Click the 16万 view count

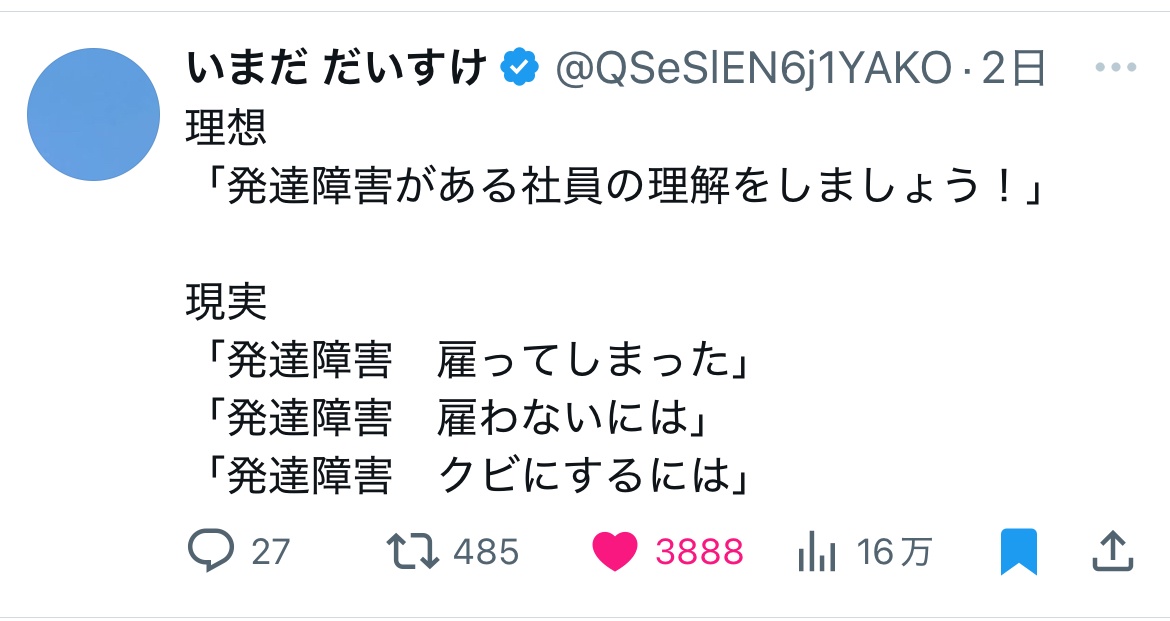(x=893, y=552)
